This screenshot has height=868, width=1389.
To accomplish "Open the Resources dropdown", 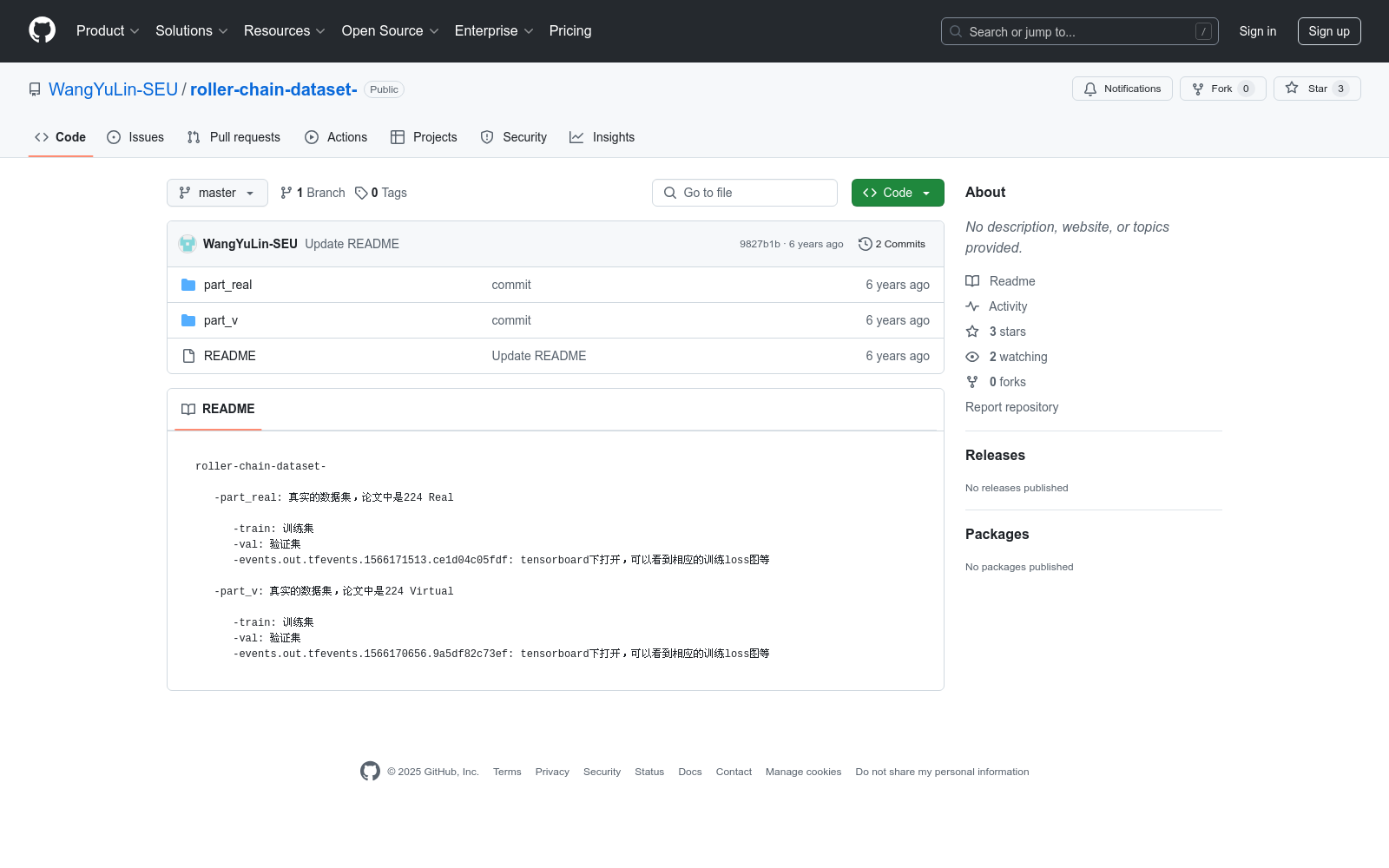I will point(285,31).
